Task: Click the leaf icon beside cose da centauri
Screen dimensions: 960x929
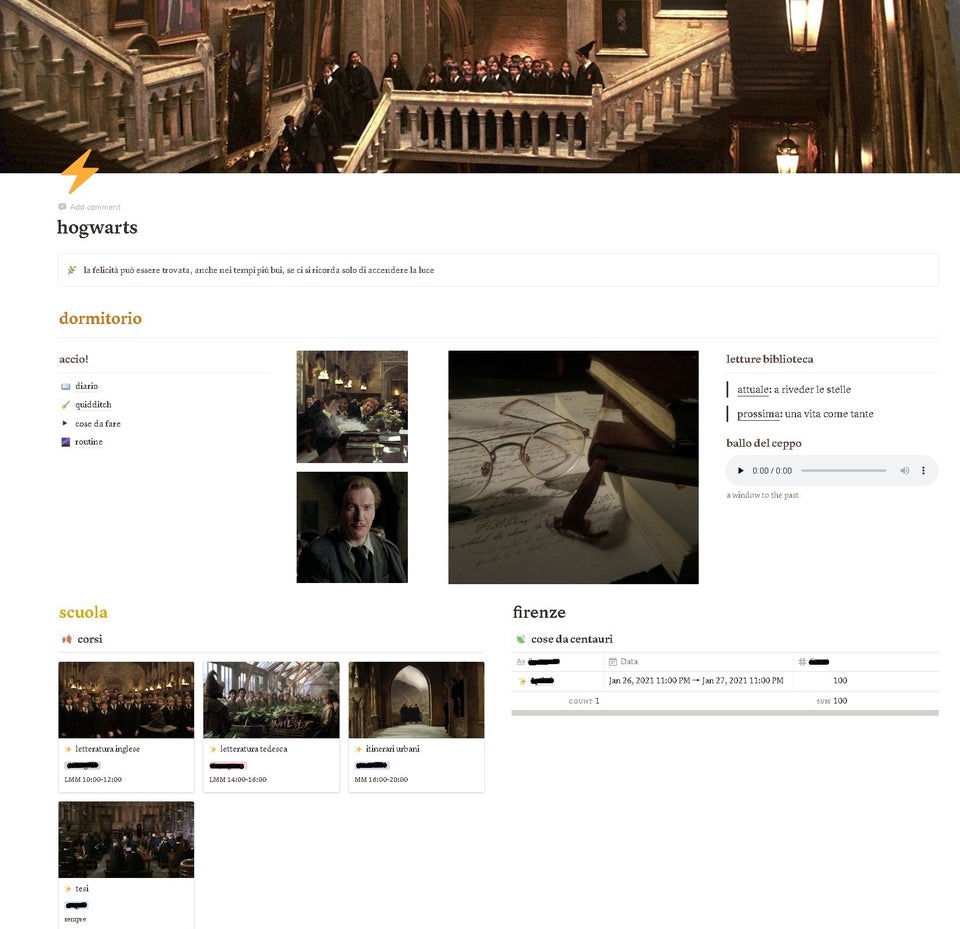Action: pyautogui.click(x=520, y=639)
